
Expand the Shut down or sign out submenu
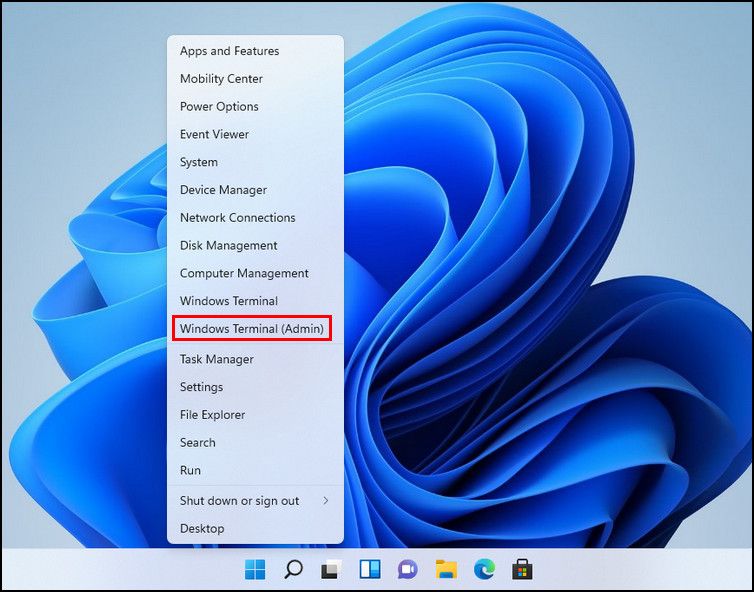(x=255, y=501)
